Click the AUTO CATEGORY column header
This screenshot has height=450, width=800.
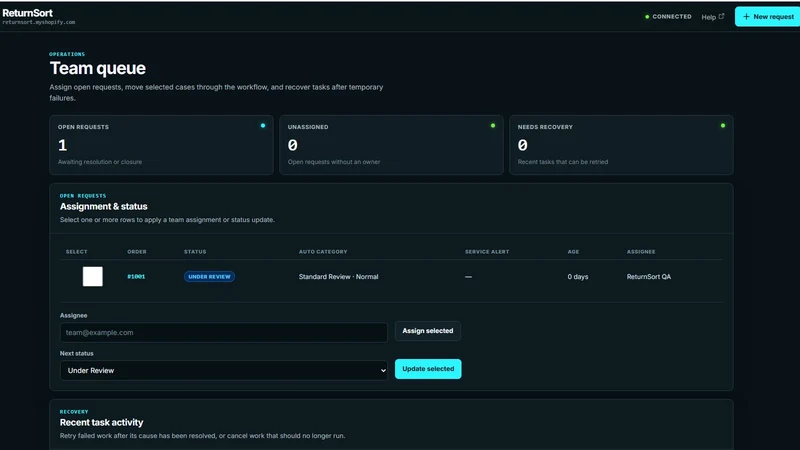tap(323, 252)
